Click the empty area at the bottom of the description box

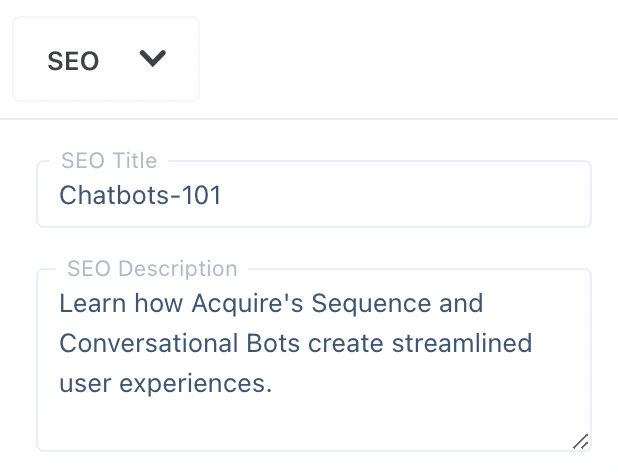314,424
